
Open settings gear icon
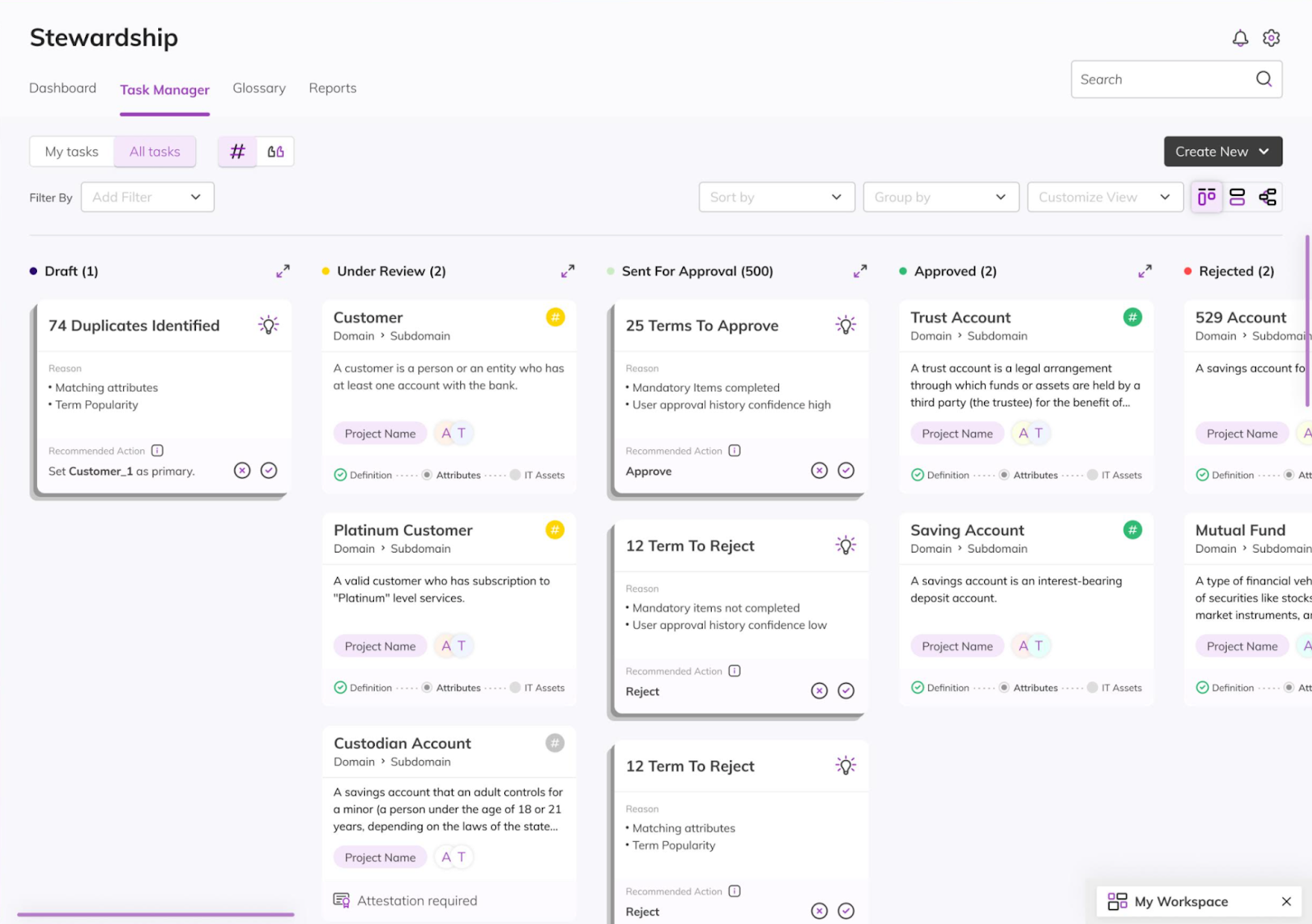pyautogui.click(x=1271, y=38)
